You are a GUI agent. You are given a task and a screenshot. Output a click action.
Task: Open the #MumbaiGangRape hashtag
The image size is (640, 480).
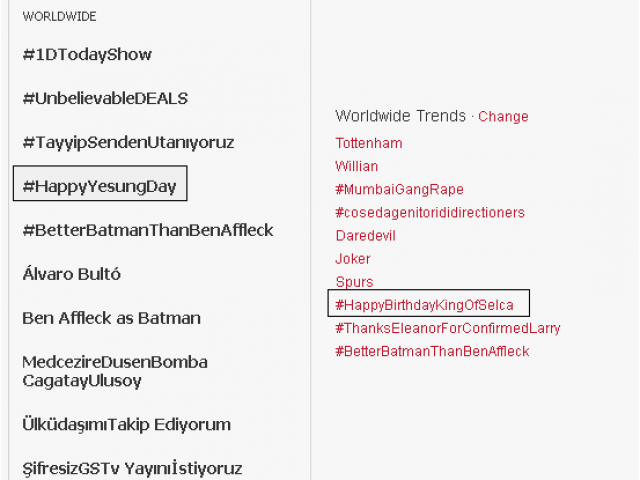click(400, 189)
